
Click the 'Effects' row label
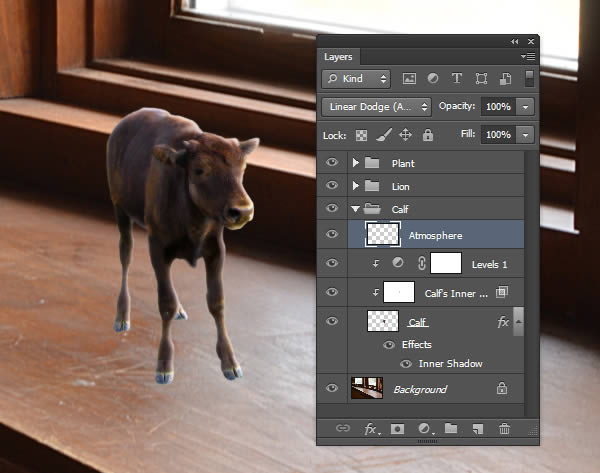(x=416, y=345)
